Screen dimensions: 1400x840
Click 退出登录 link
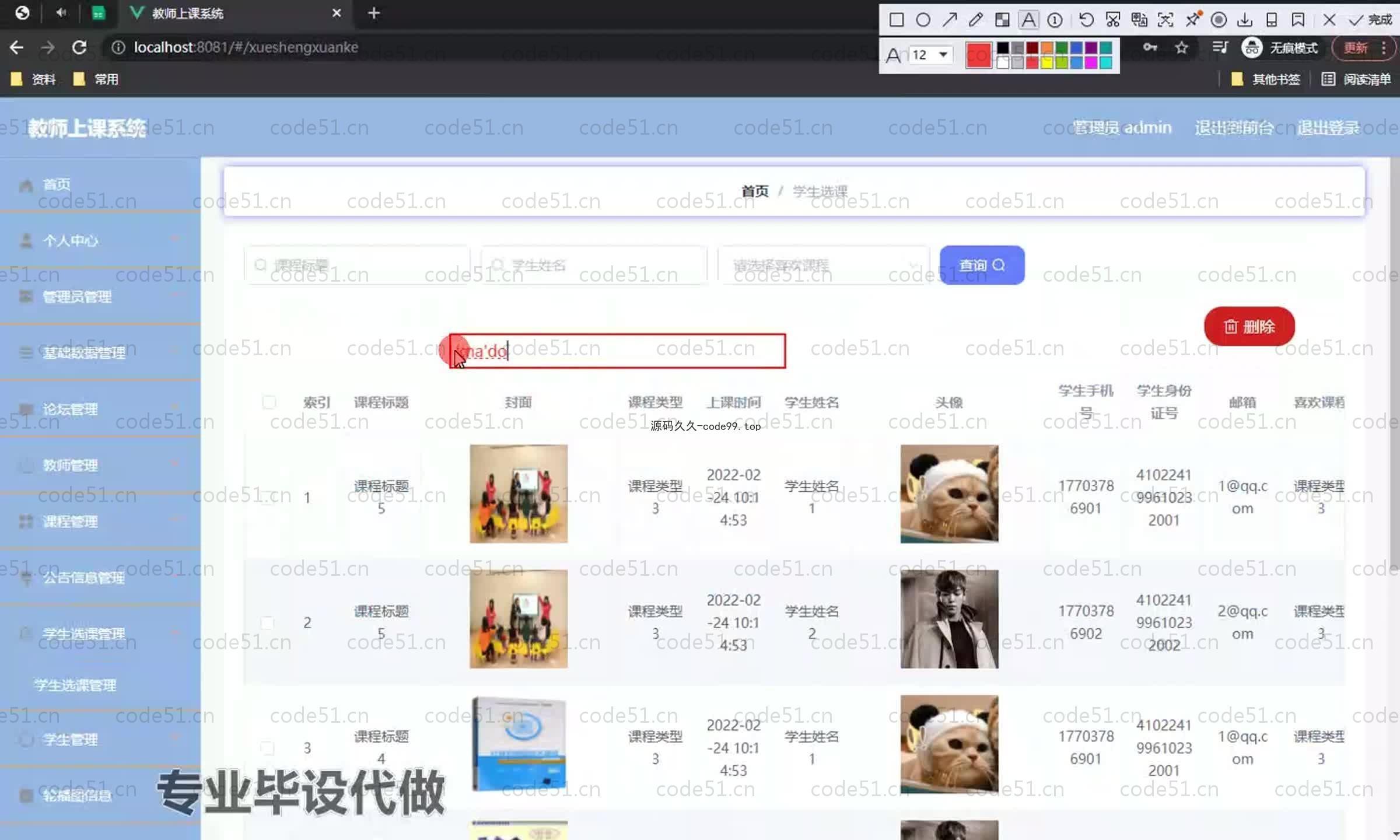(1328, 128)
